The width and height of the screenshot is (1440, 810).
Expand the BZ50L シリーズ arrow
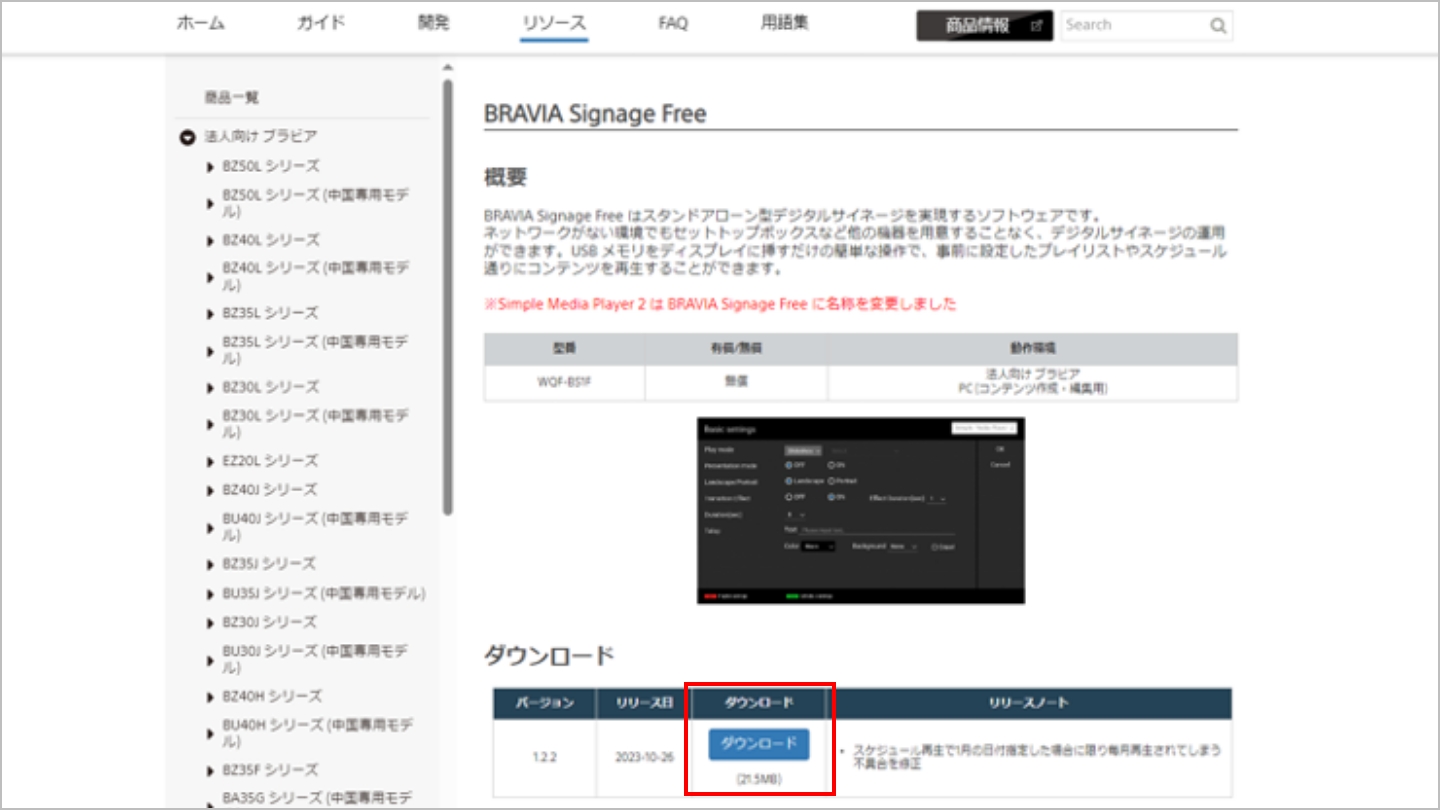pos(211,167)
